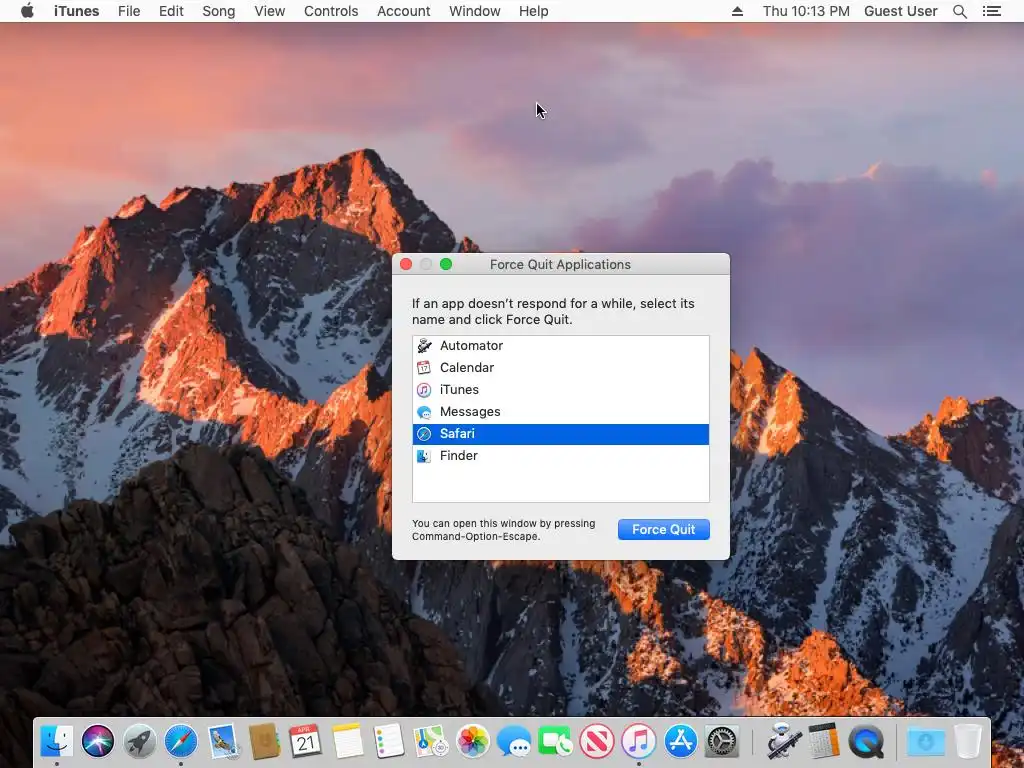Viewport: 1024px width, 768px height.
Task: Open Maps icon in the Dock
Action: [x=431, y=741]
